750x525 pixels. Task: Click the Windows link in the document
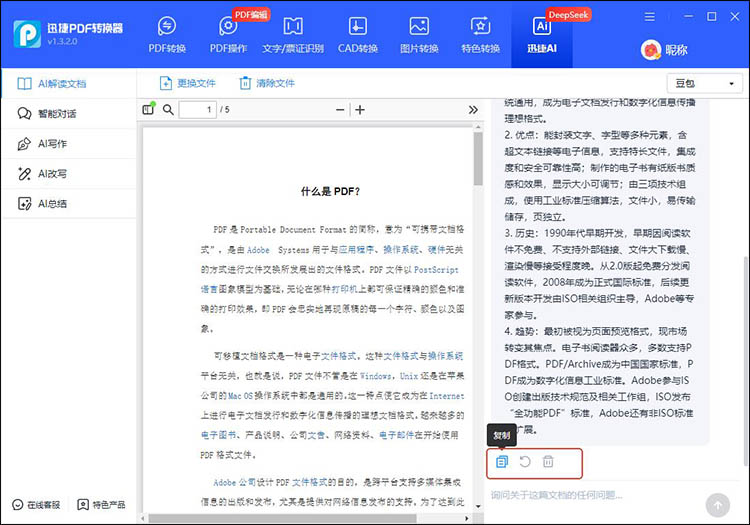coord(376,376)
